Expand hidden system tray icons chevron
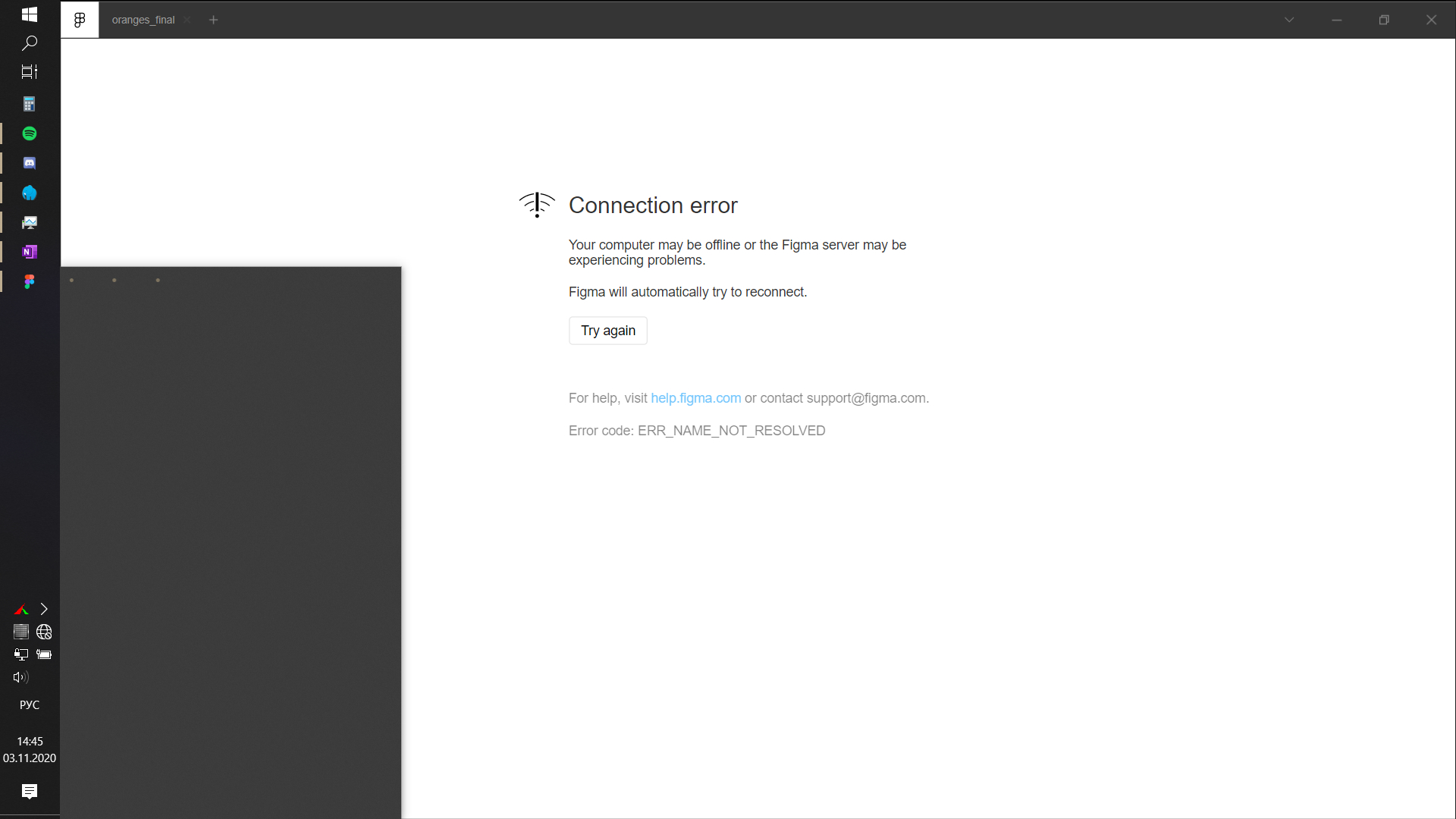Viewport: 1456px width, 819px height. coord(44,609)
